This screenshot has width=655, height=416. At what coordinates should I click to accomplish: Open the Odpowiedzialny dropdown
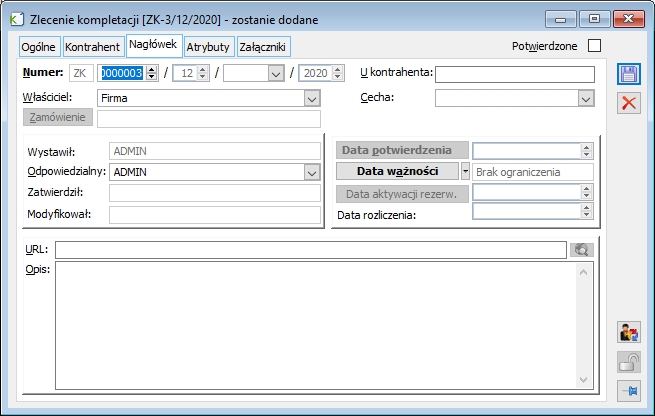click(312, 172)
